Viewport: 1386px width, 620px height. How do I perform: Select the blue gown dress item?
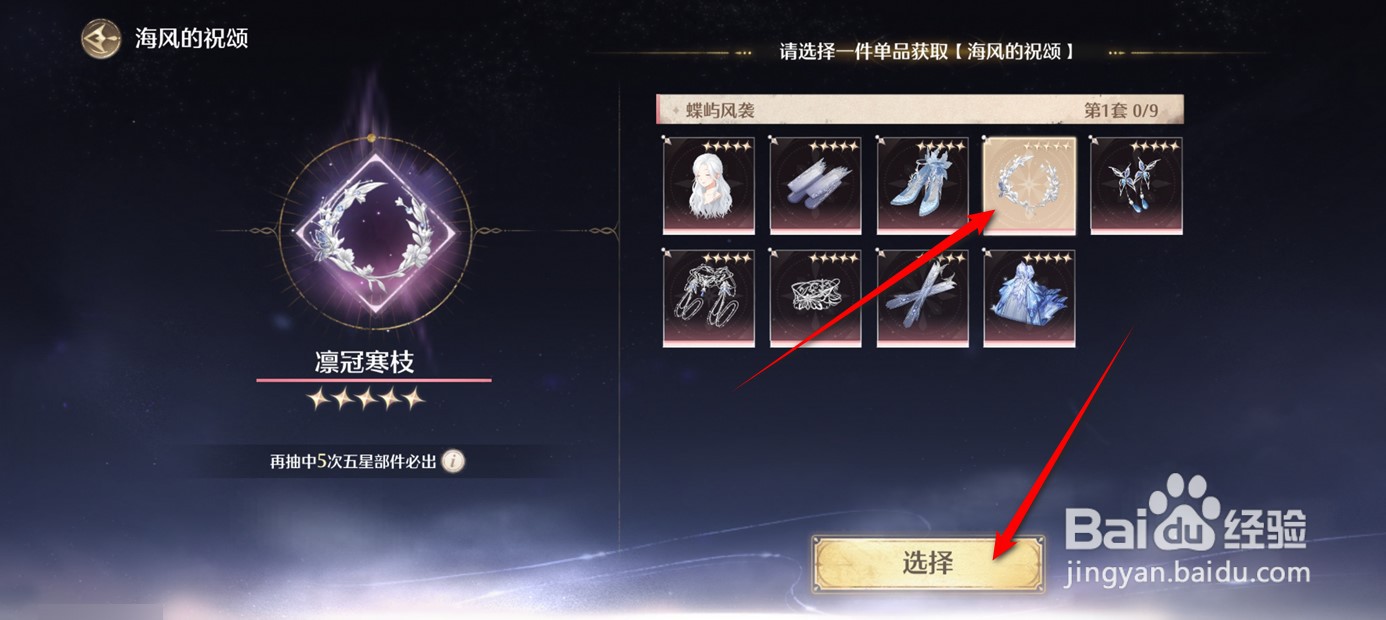click(1030, 299)
